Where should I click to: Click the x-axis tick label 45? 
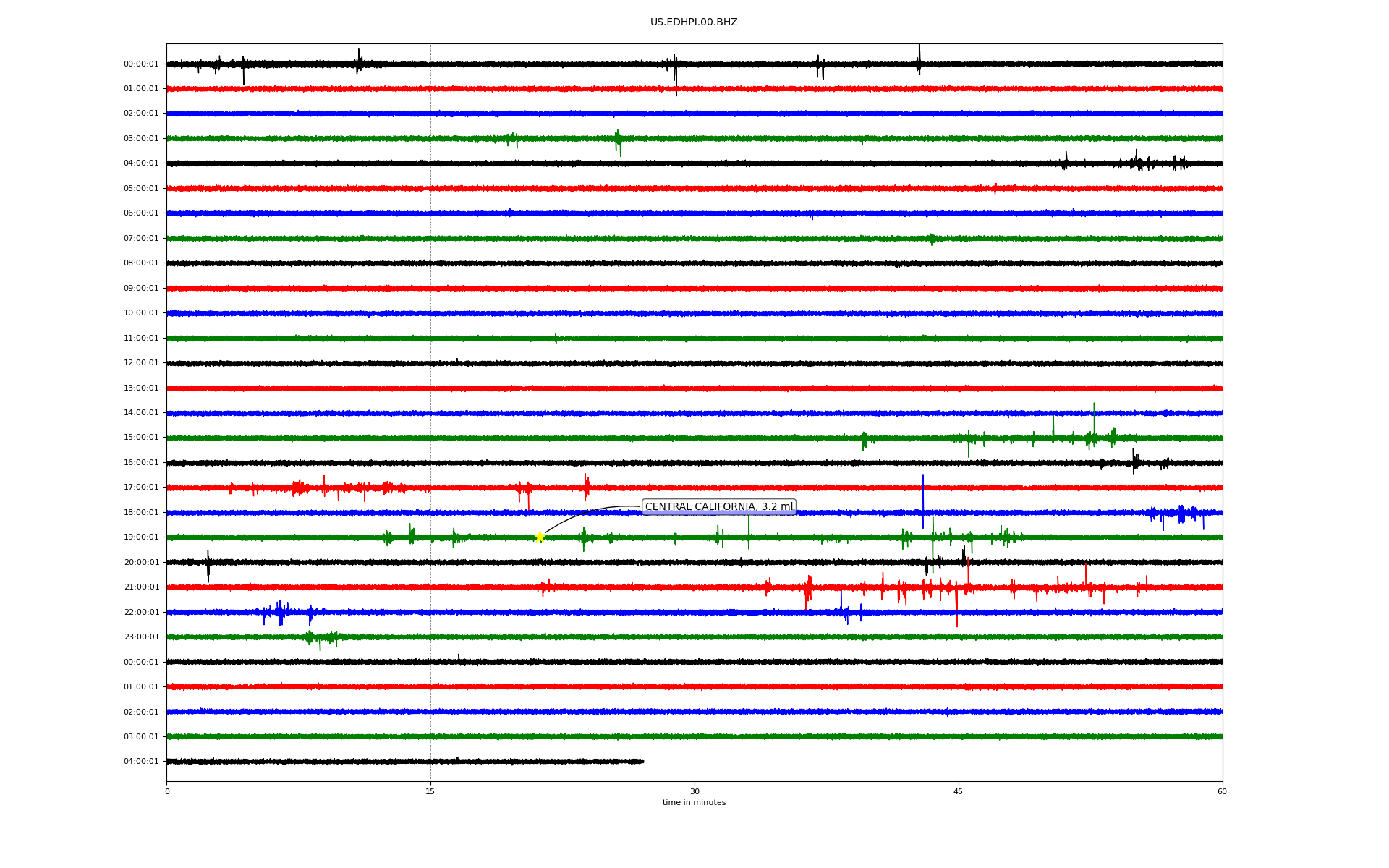pyautogui.click(x=959, y=792)
